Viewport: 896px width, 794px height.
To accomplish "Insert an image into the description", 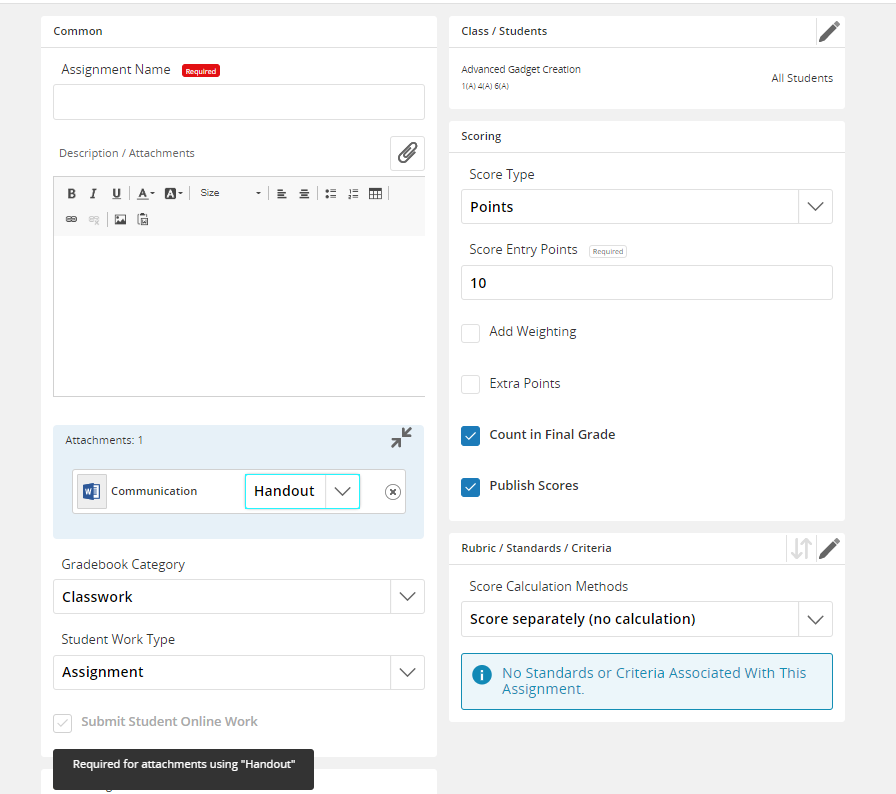I will point(120,219).
